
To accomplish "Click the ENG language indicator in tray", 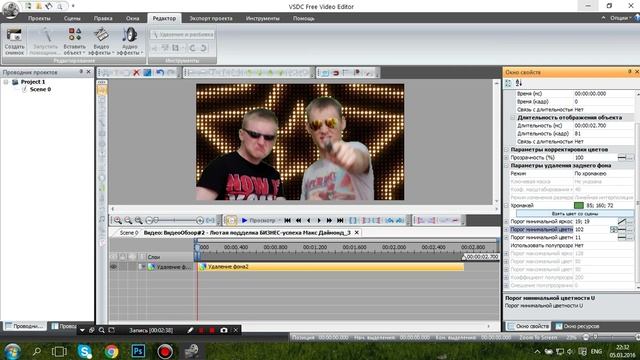I will click(596, 351).
